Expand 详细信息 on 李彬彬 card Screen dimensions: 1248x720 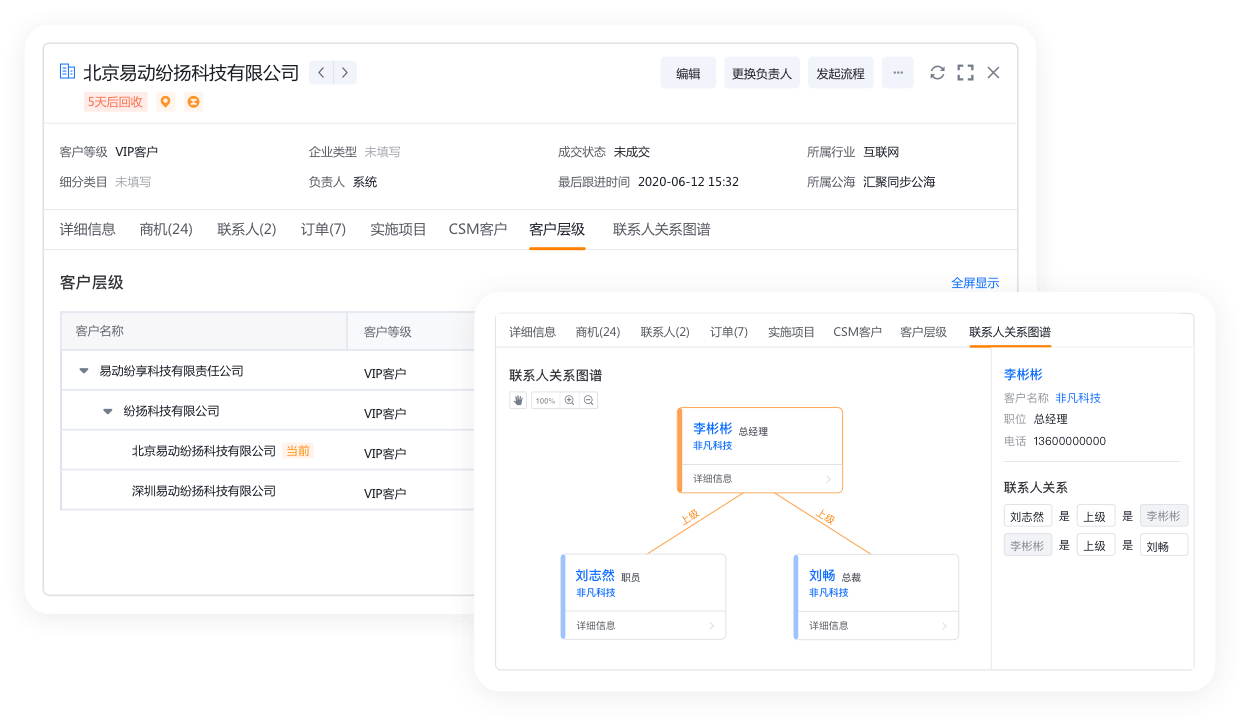coord(760,479)
